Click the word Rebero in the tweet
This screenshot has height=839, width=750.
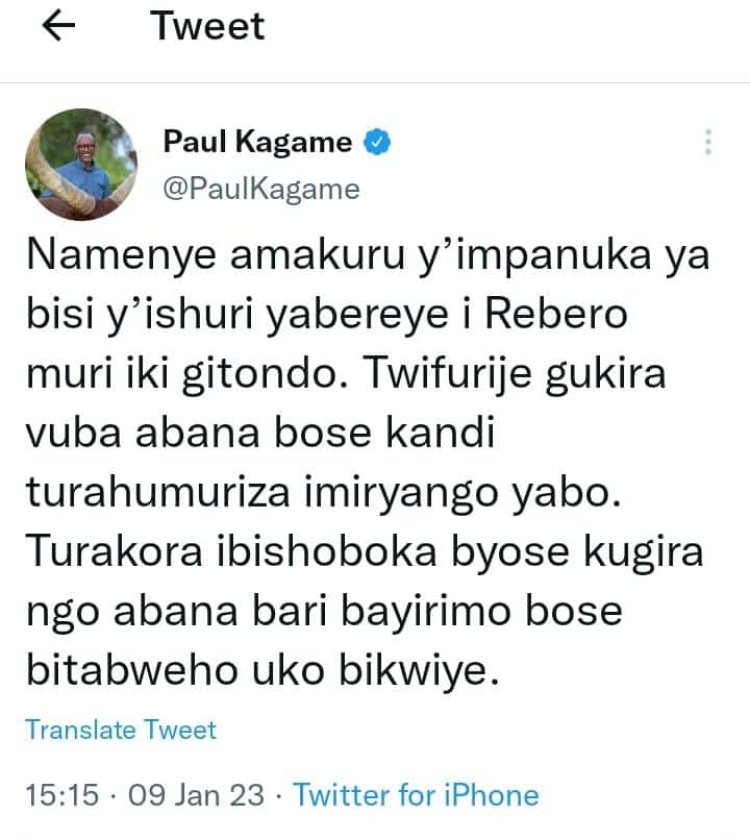point(556,314)
